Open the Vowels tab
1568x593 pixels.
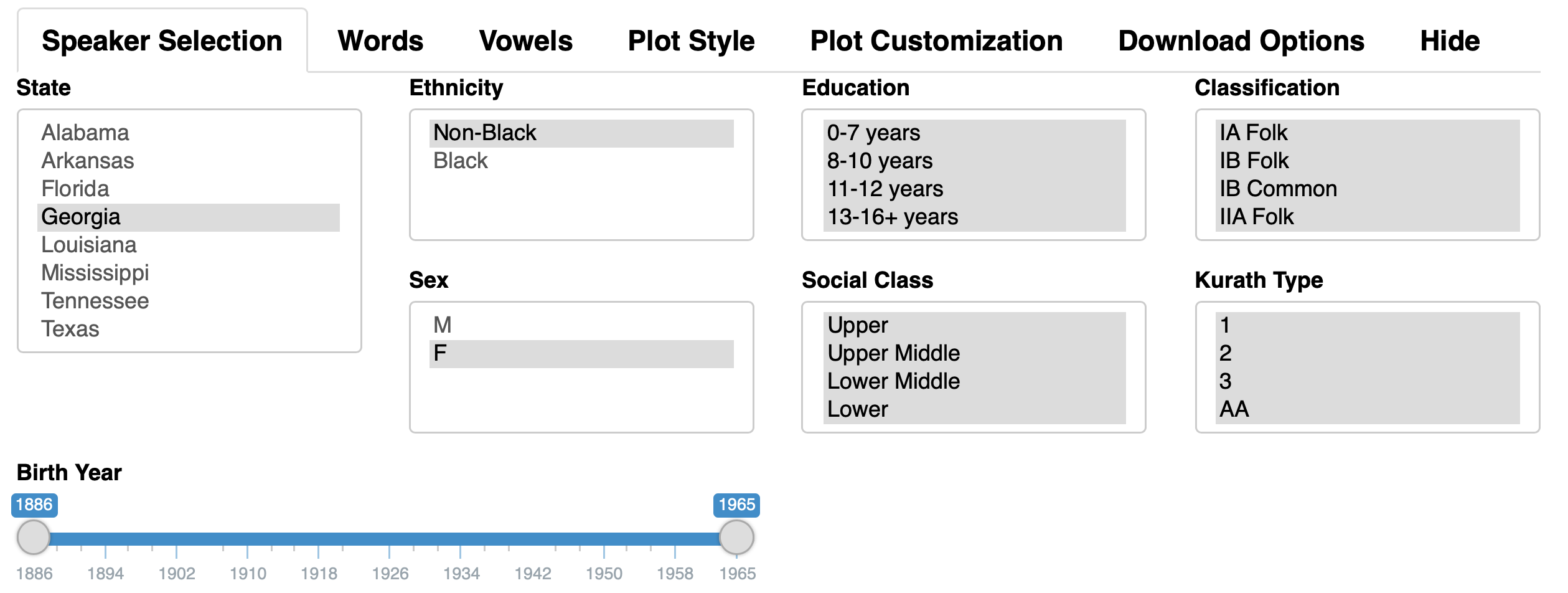click(525, 41)
